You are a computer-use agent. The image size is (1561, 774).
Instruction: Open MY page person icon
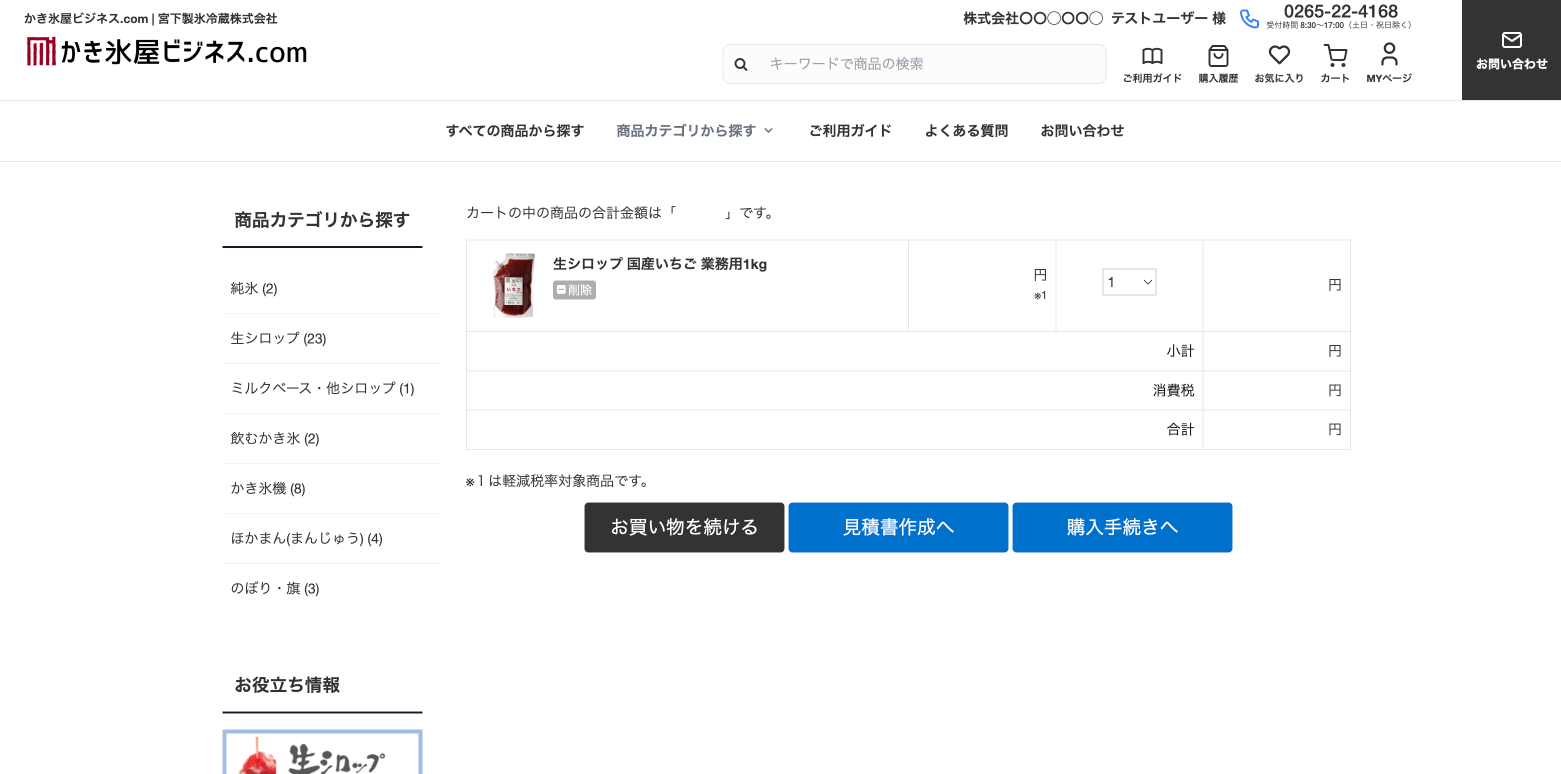coord(1389,57)
